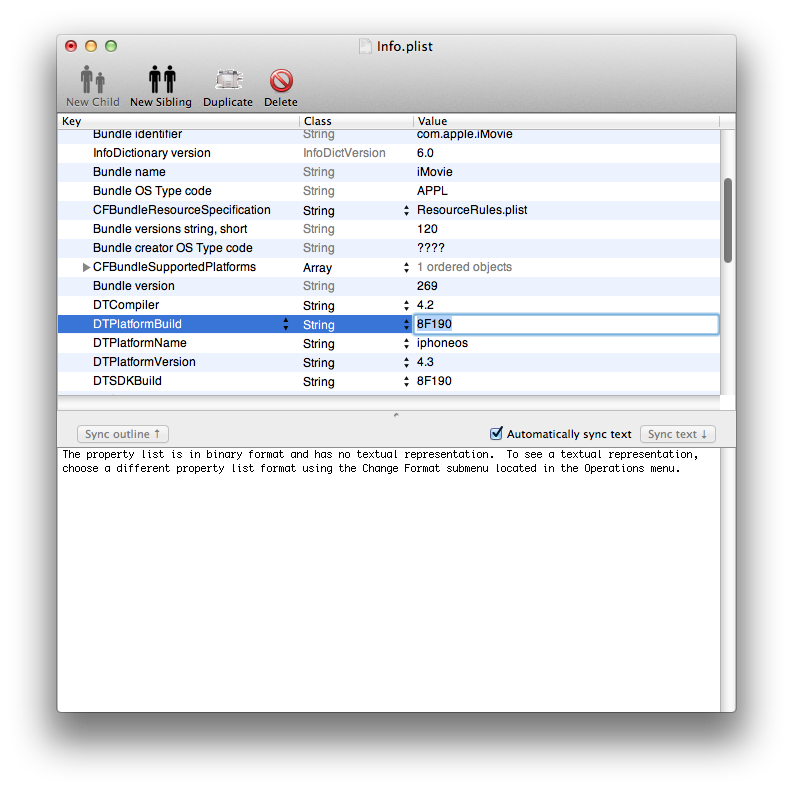Sort by the Class column header
The width and height of the screenshot is (793, 791).
(x=357, y=121)
